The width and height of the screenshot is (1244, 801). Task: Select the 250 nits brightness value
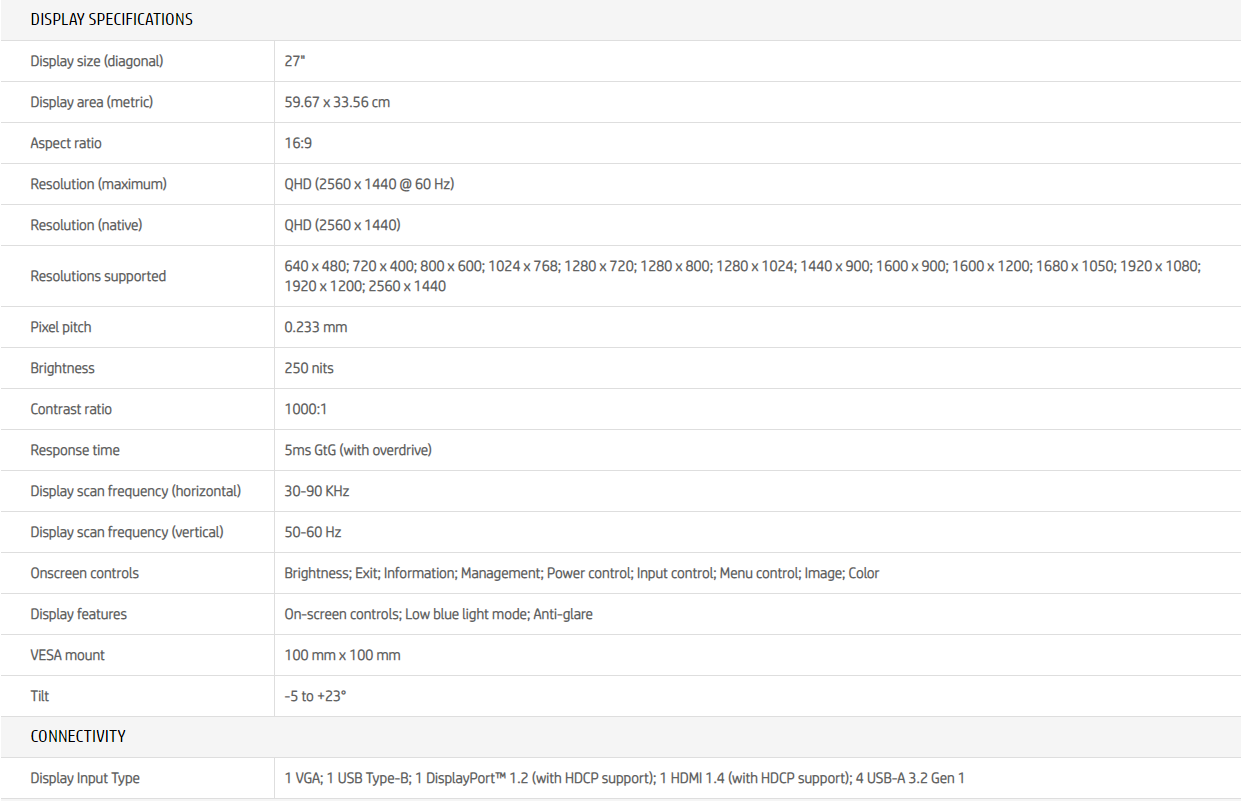(x=309, y=368)
